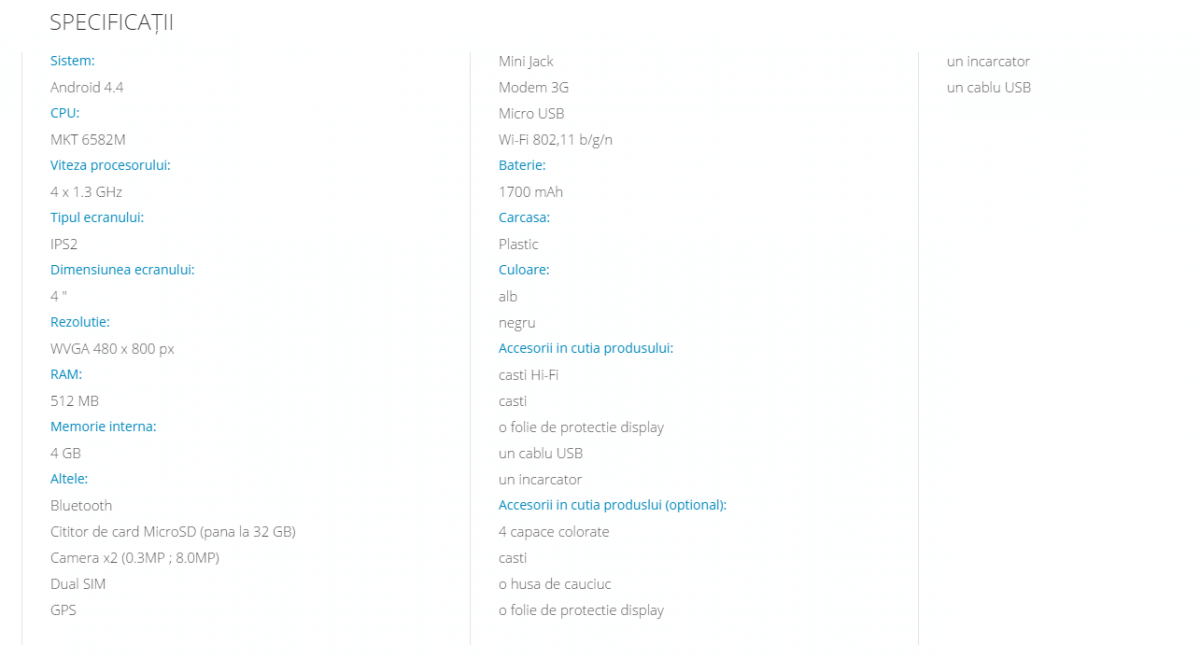Click Accesorii in cutia produsului: label
This screenshot has width=1200, height=658.
586,348
